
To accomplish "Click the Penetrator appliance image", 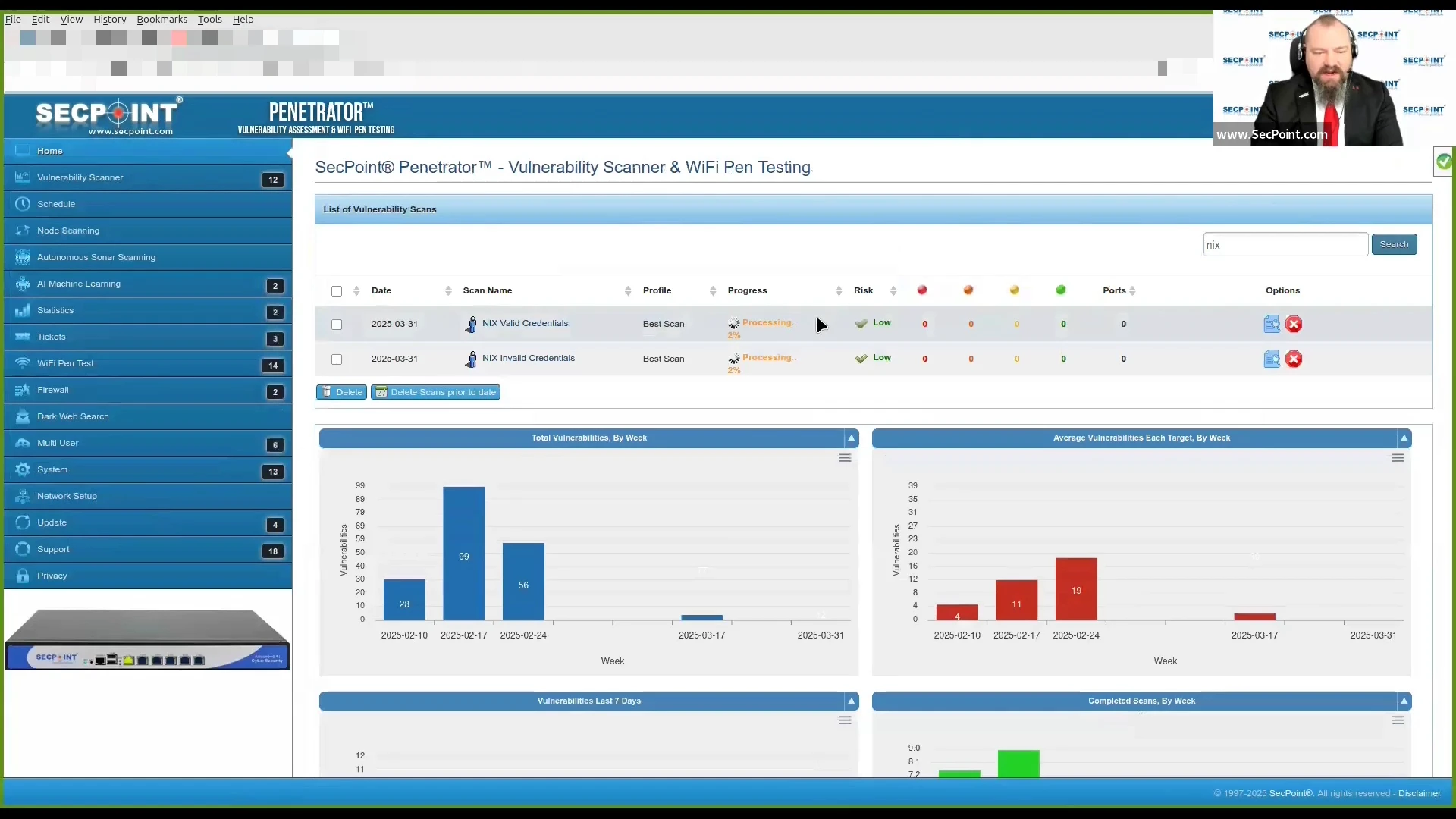I will point(147,639).
